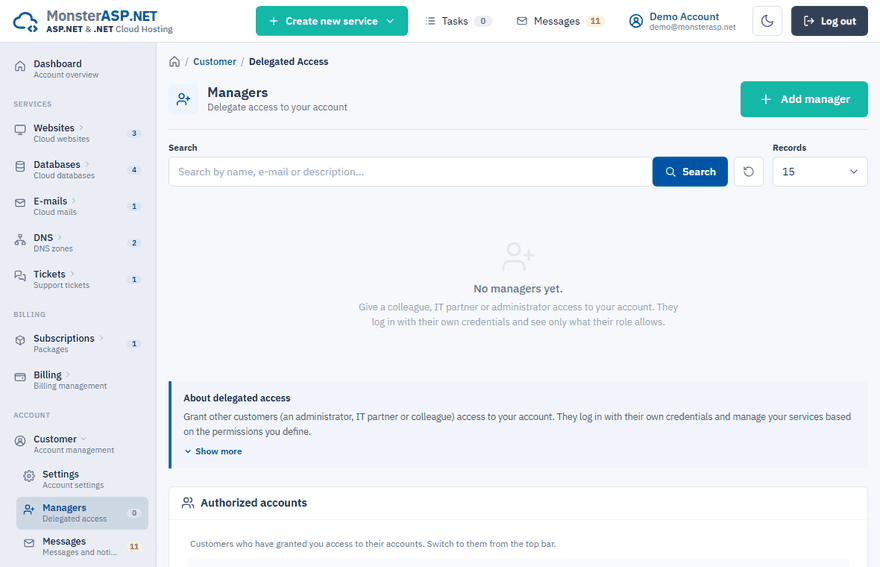This screenshot has height=567, width=880.
Task: Click the Customer account icon in sidebar
Action: [20, 441]
